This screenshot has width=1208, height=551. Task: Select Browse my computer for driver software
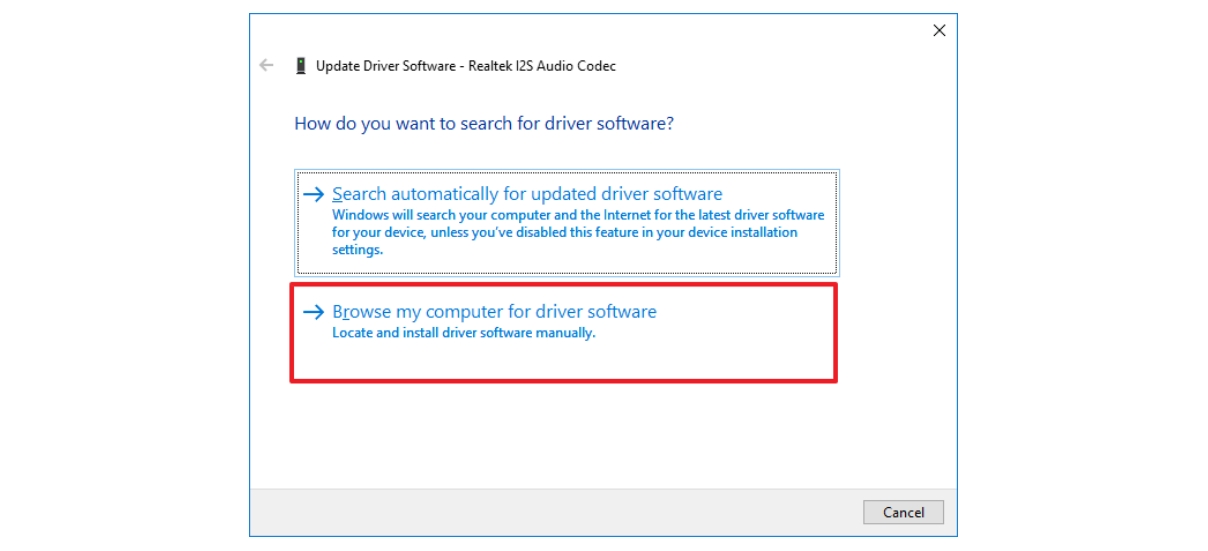pyautogui.click(x=494, y=312)
